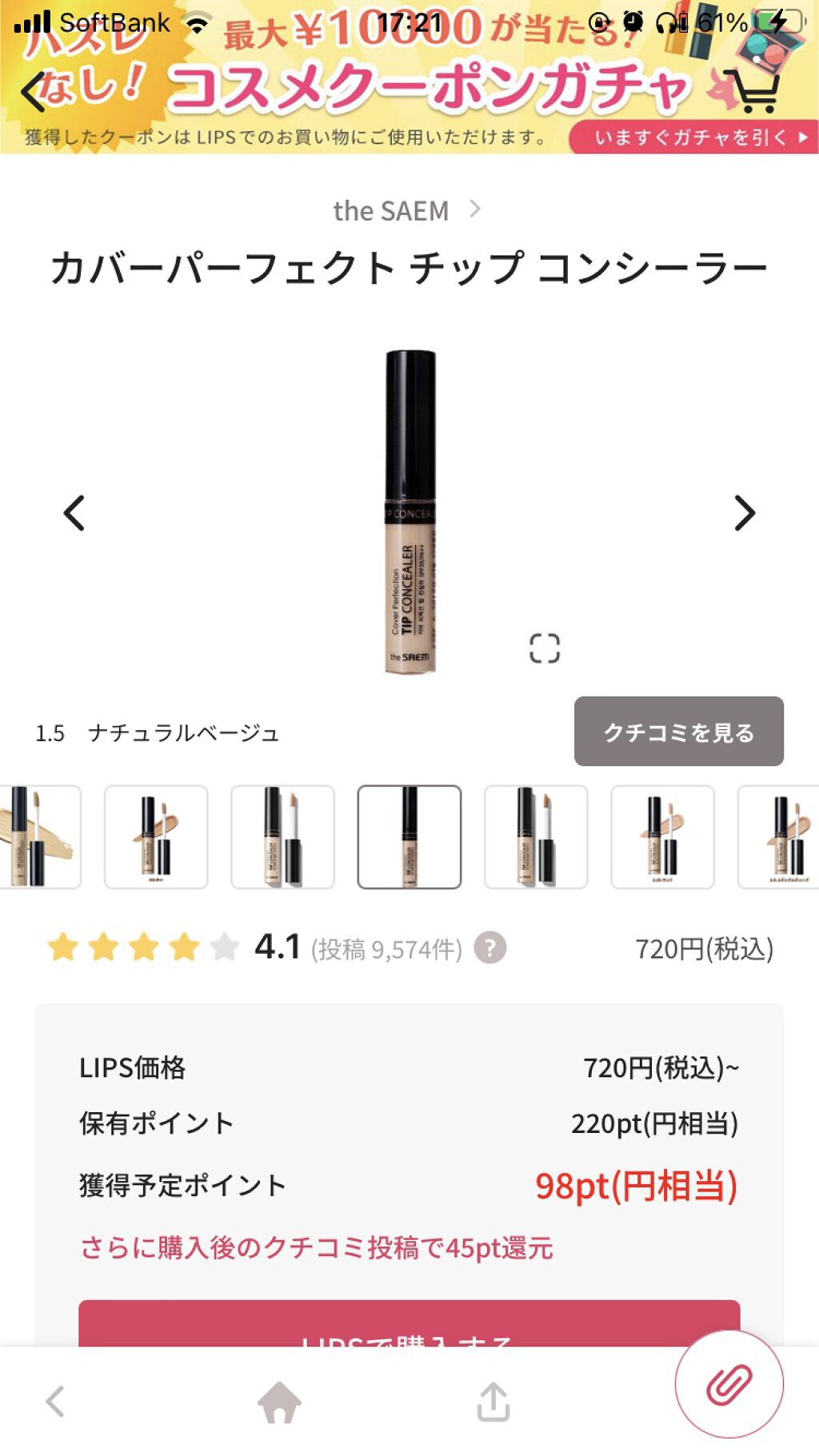
Task: Open rating help question mark icon
Action: pyautogui.click(x=490, y=948)
